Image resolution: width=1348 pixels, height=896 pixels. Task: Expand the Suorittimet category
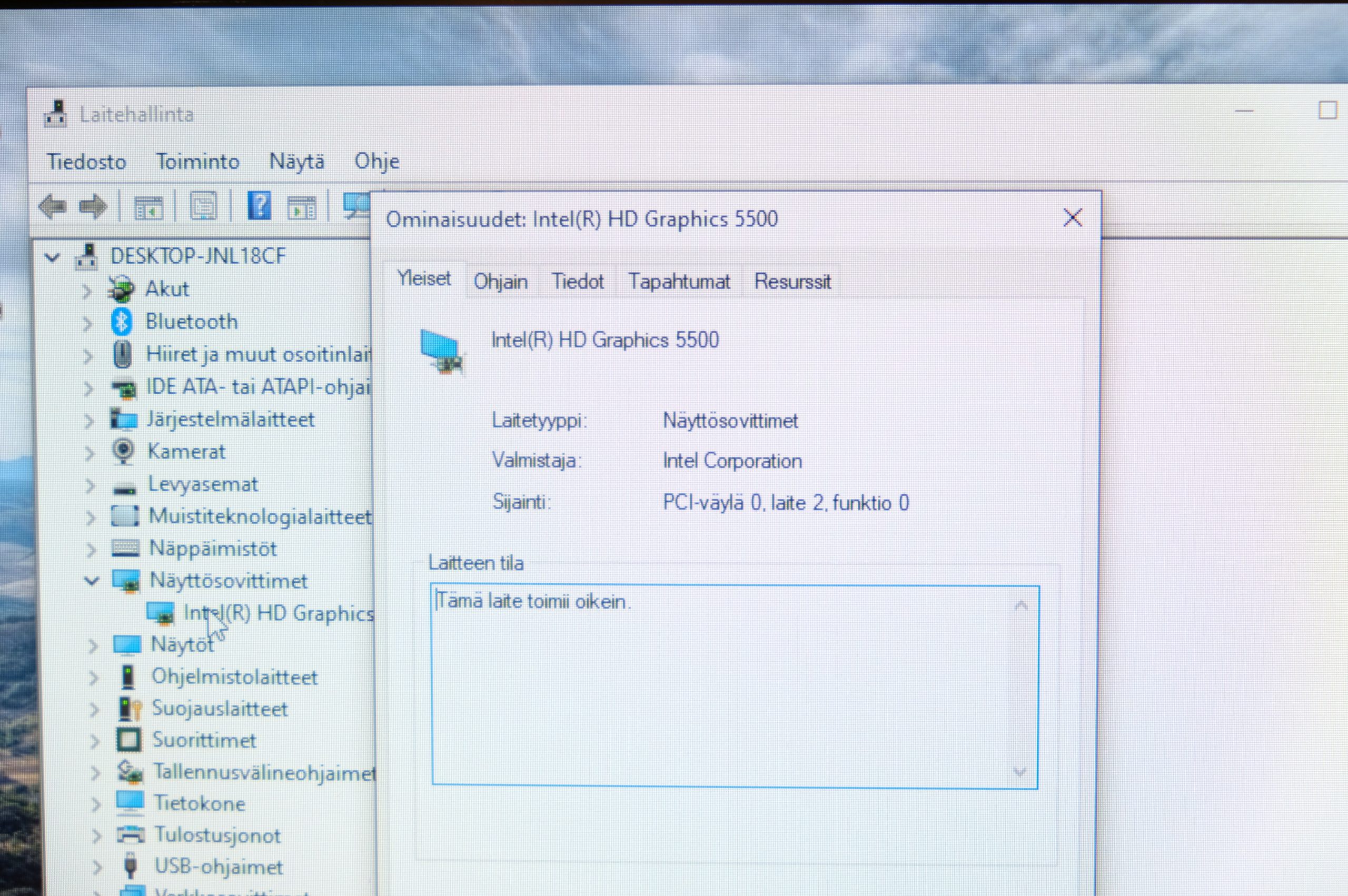pyautogui.click(x=94, y=741)
